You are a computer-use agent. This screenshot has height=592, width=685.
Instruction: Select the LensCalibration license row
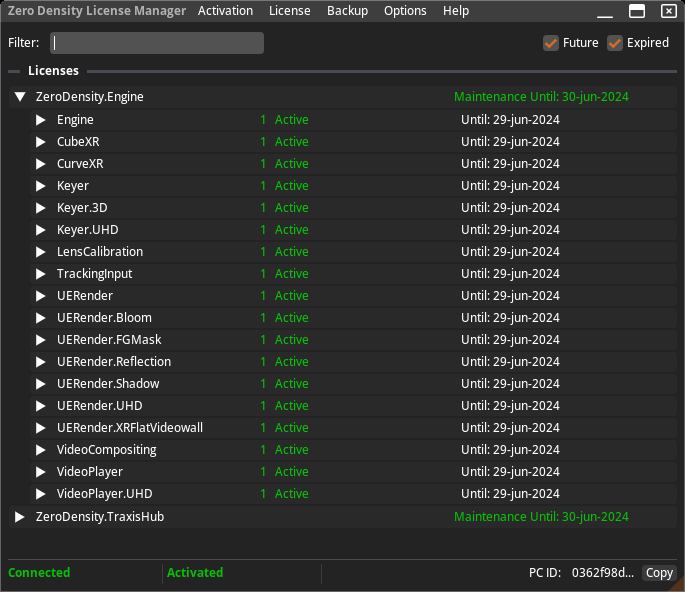point(100,252)
